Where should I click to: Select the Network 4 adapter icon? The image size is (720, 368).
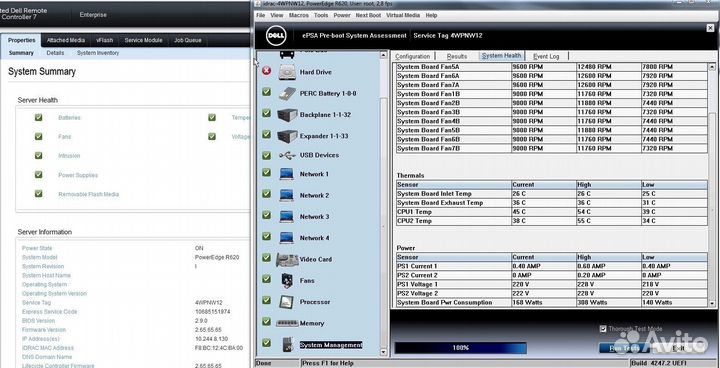pyautogui.click(x=287, y=238)
